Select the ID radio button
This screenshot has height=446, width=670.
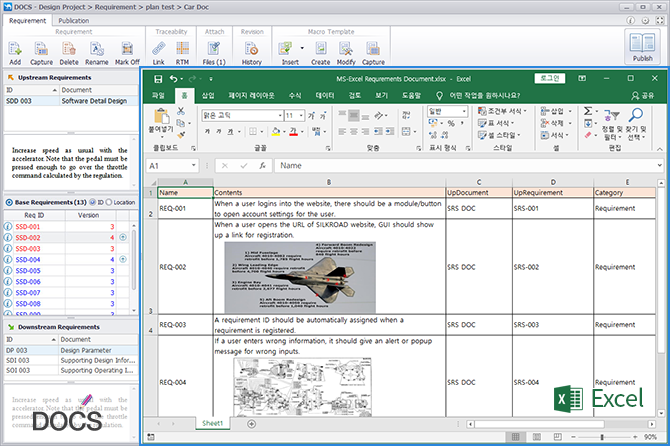tap(92, 202)
